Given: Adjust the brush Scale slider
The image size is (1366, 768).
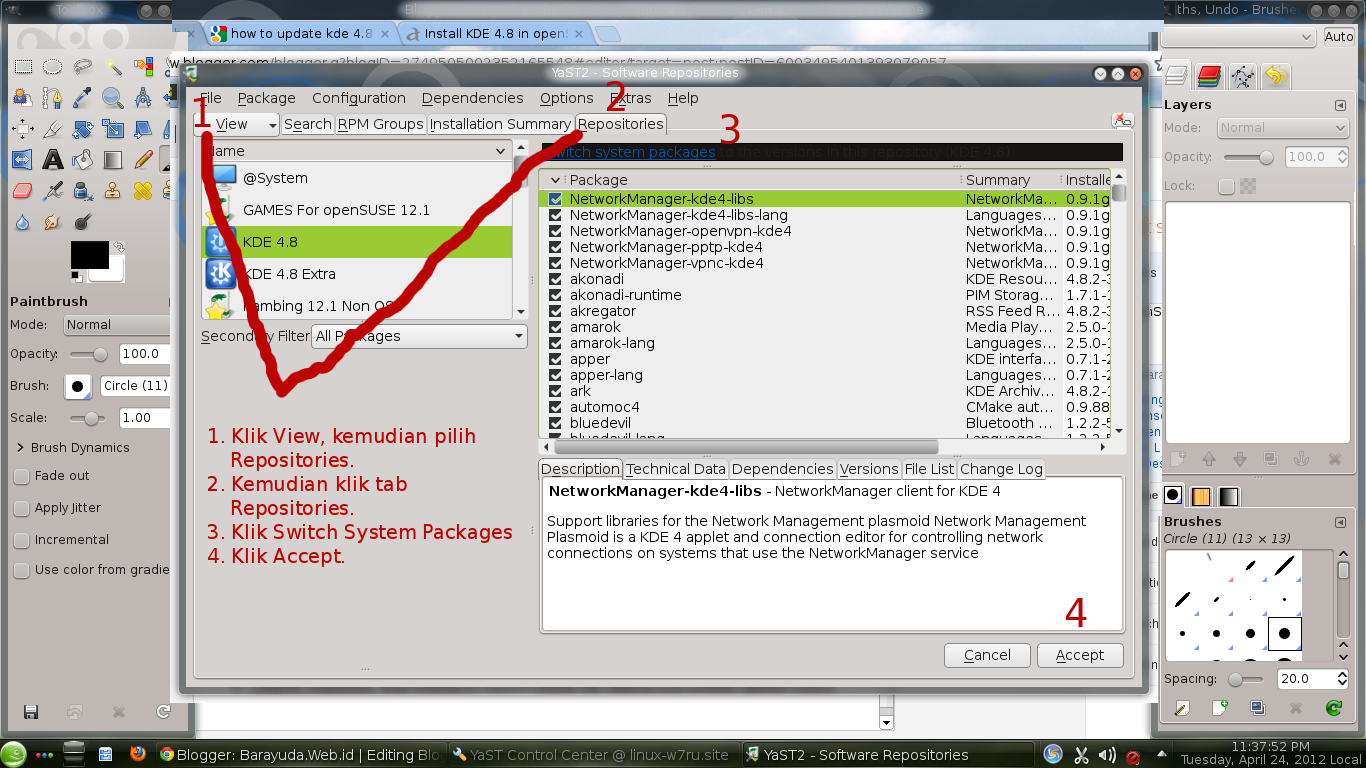Looking at the screenshot, I should [89, 418].
